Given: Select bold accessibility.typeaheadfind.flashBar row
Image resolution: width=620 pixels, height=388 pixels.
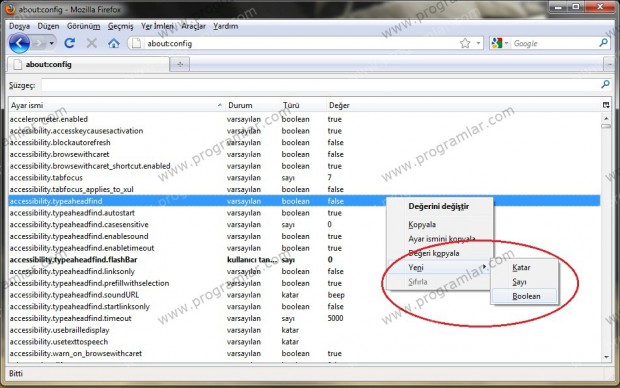Looking at the screenshot, I should pos(304,260).
